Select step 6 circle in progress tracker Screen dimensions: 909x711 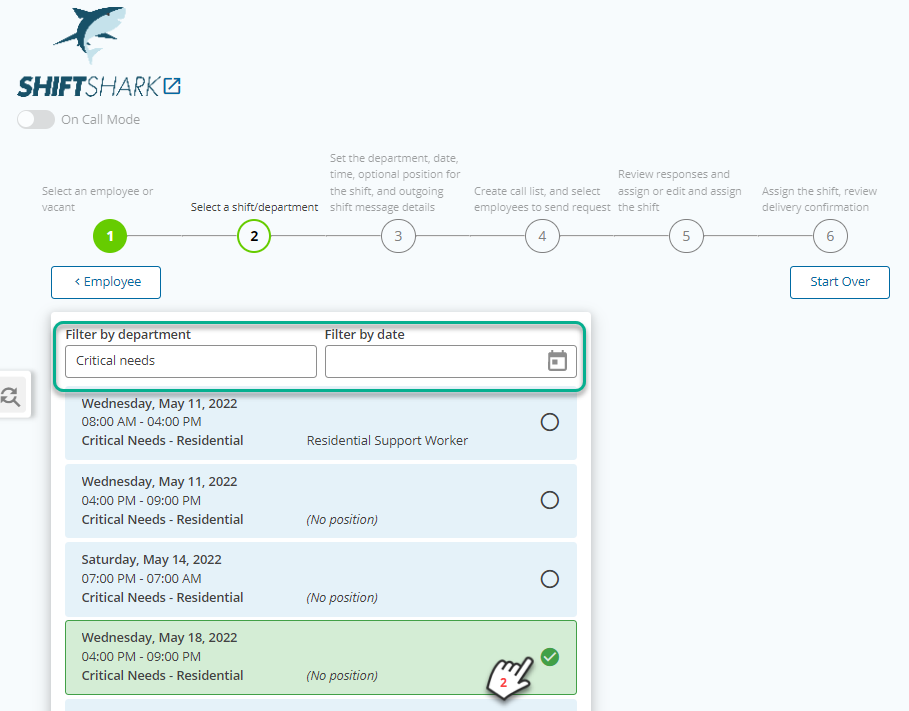830,236
